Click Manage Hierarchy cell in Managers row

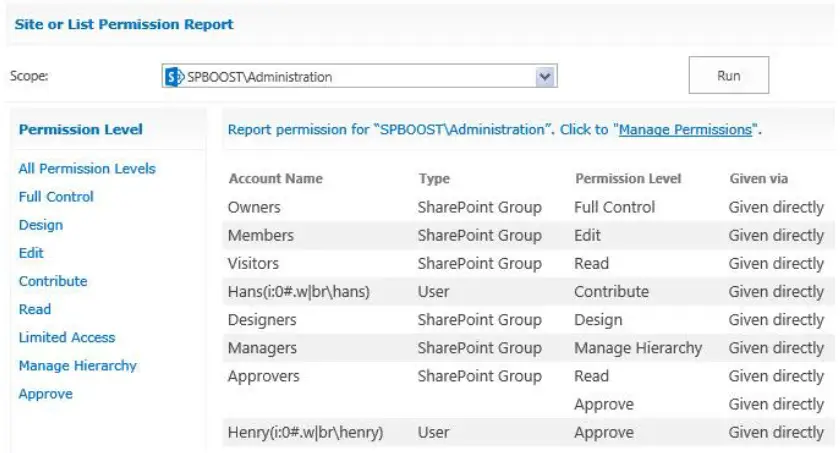click(638, 348)
